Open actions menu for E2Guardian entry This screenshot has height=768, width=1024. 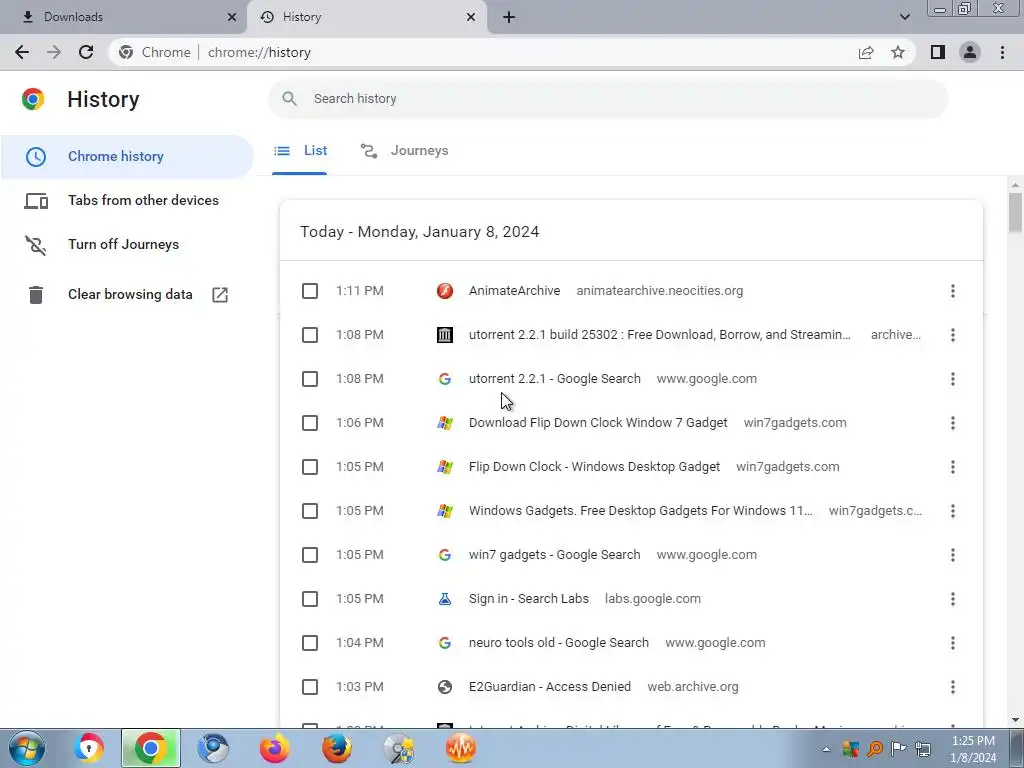click(953, 687)
